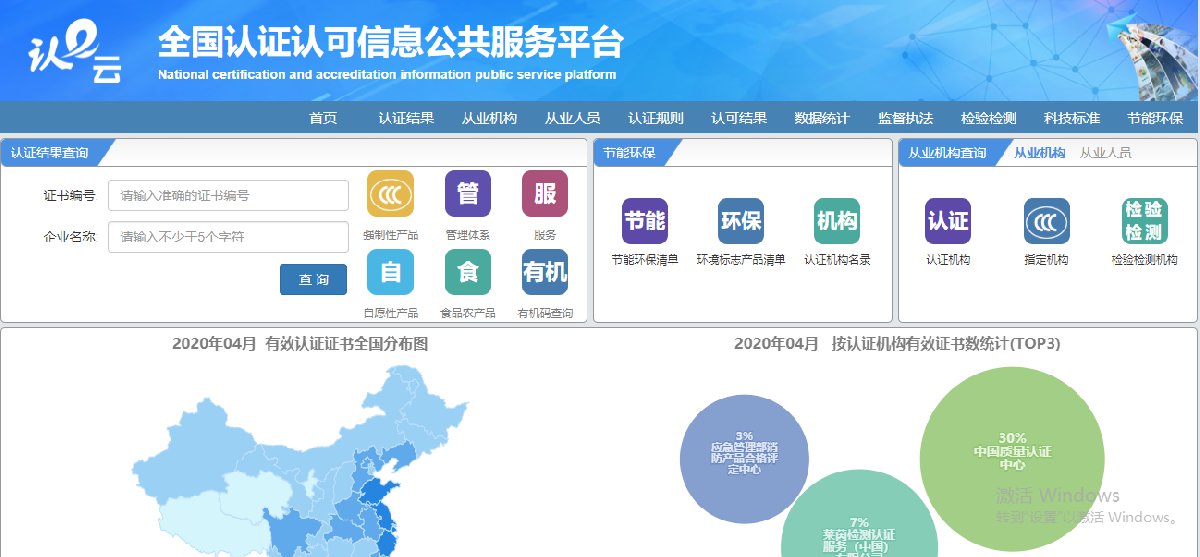Screen dimensions: 1200x557
Task: Go to 首页 in the navigation bar
Action: [x=323, y=118]
